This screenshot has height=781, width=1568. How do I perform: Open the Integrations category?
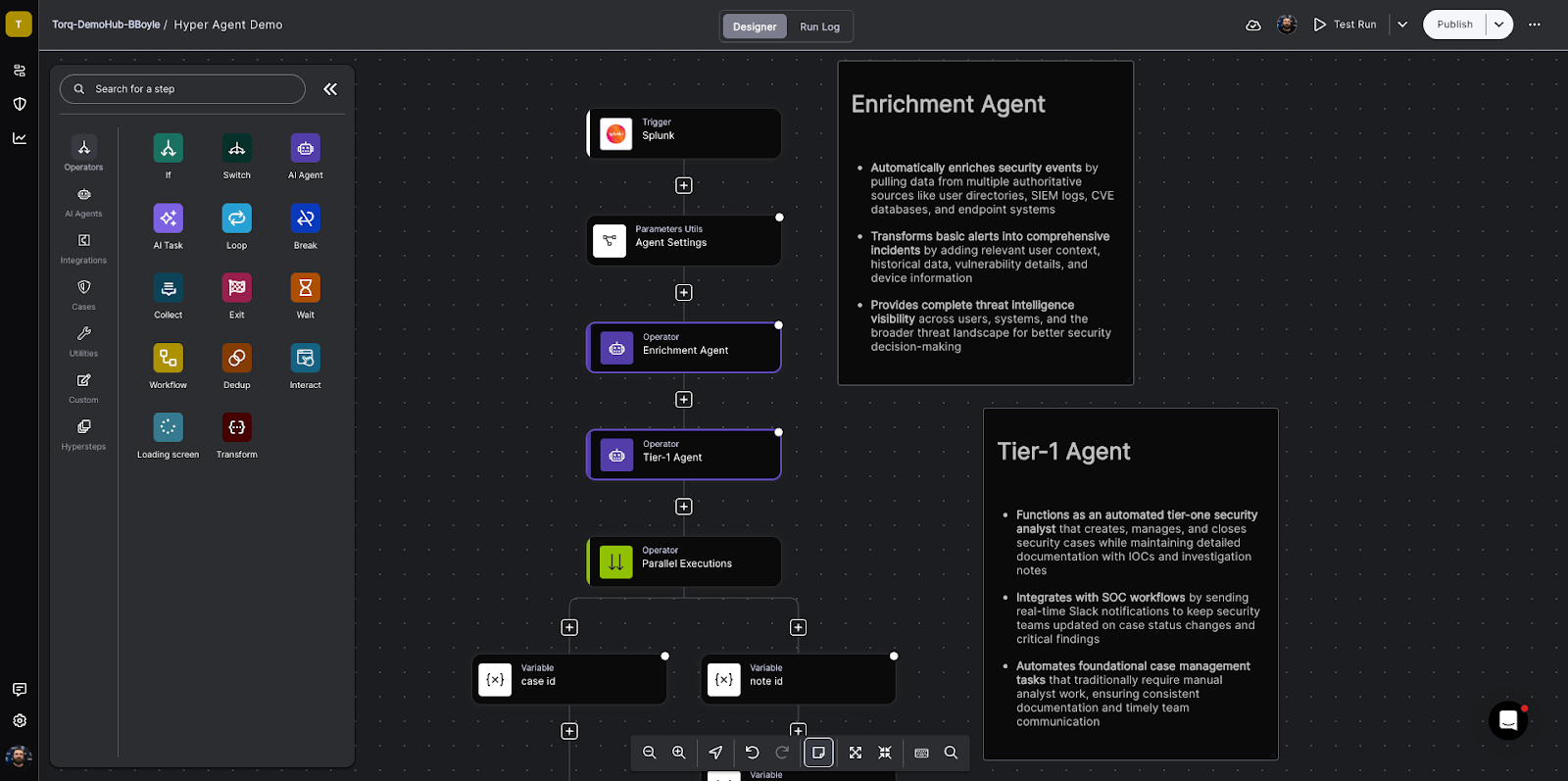coord(83,248)
